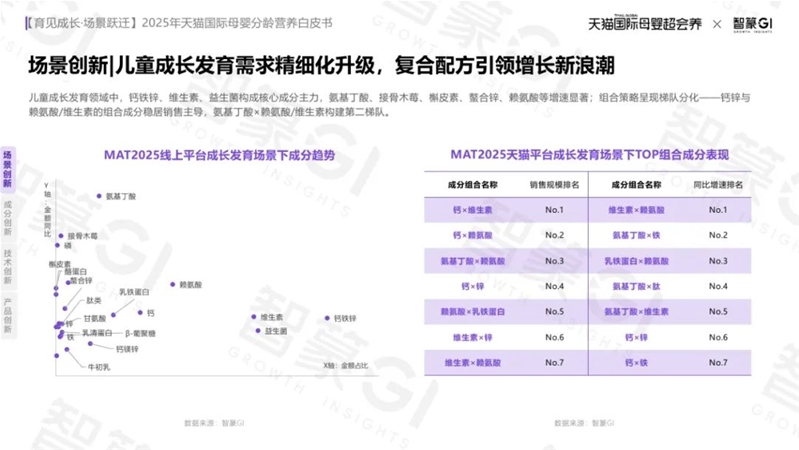The image size is (799, 450).
Task: Click the 甘氨酸 chart label
Action: pos(95,319)
